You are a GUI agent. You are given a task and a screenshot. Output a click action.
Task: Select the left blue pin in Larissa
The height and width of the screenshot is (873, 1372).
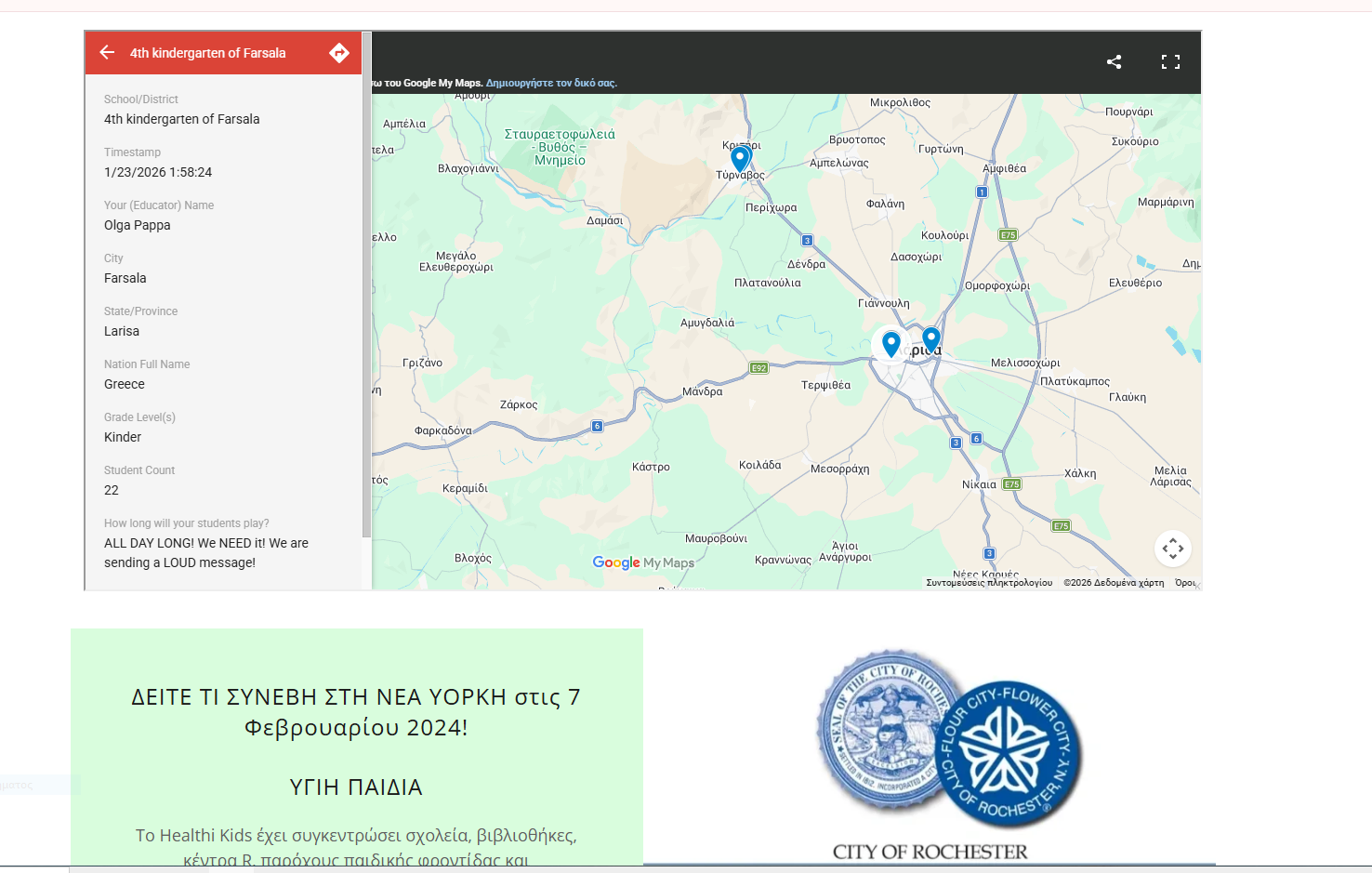pyautogui.click(x=891, y=344)
